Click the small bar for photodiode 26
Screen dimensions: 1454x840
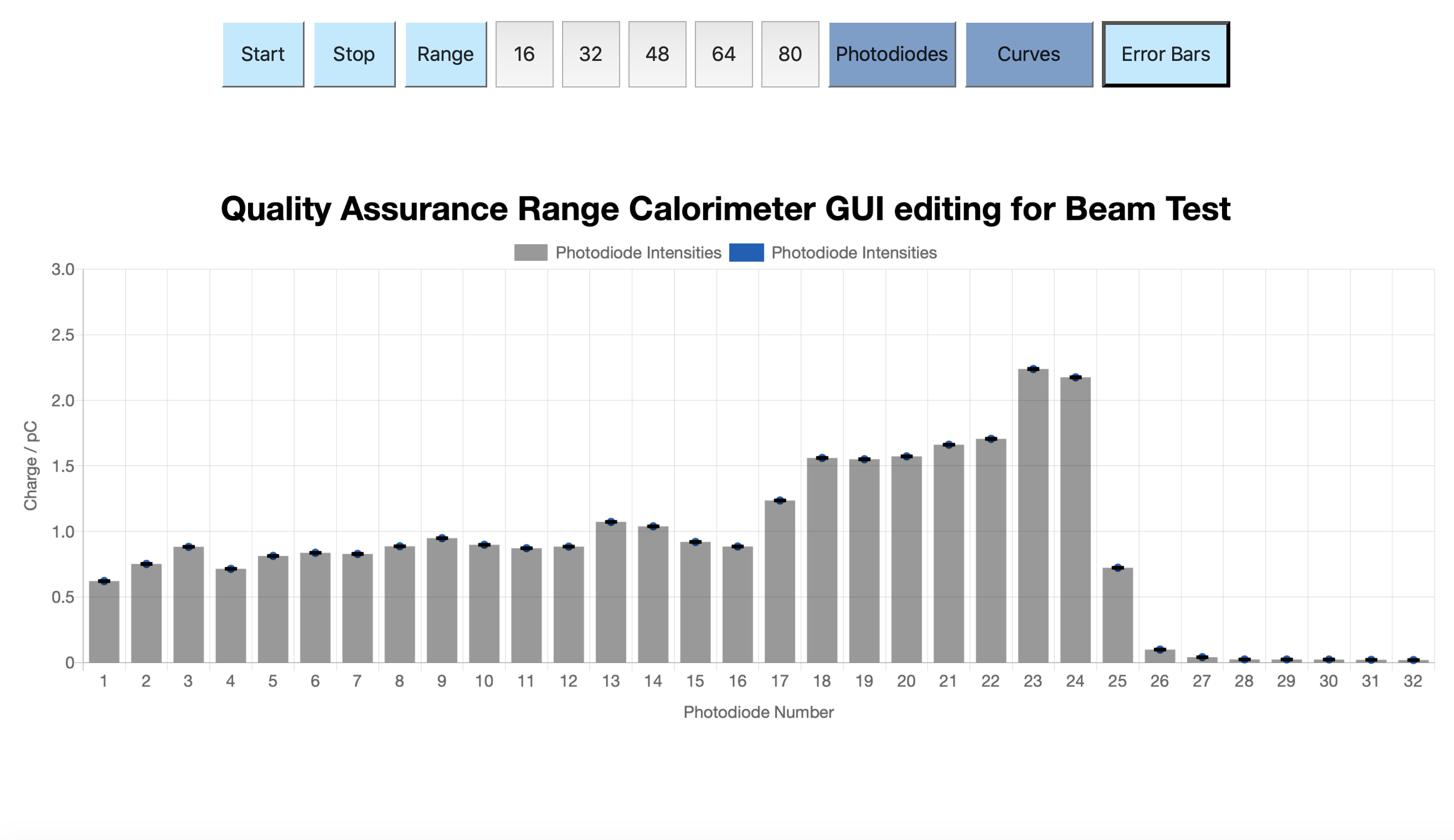tap(1159, 656)
